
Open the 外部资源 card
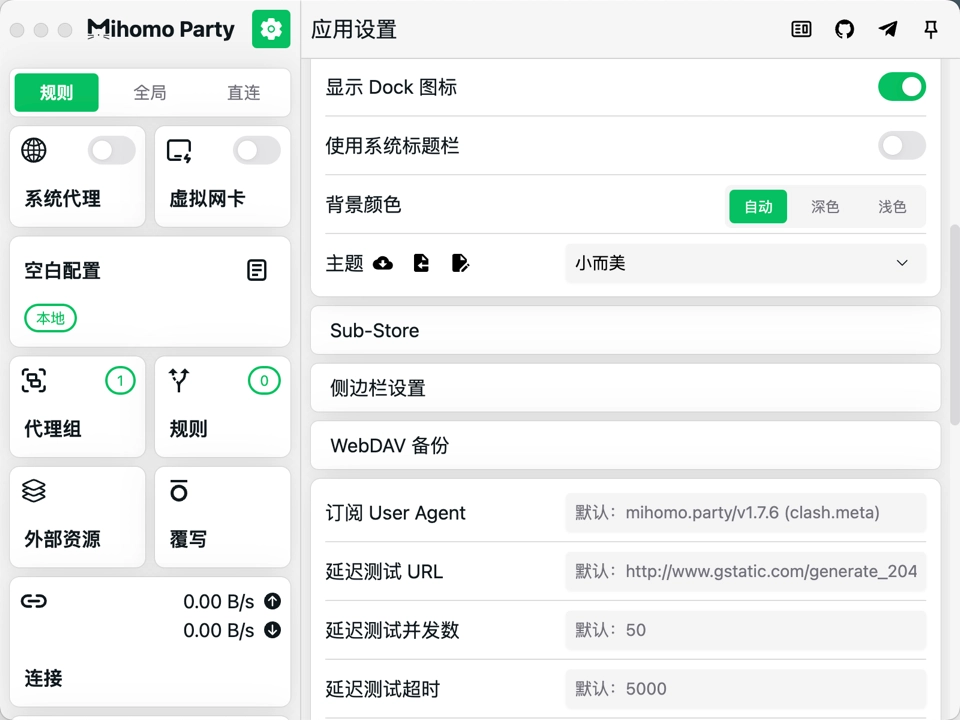pos(78,517)
